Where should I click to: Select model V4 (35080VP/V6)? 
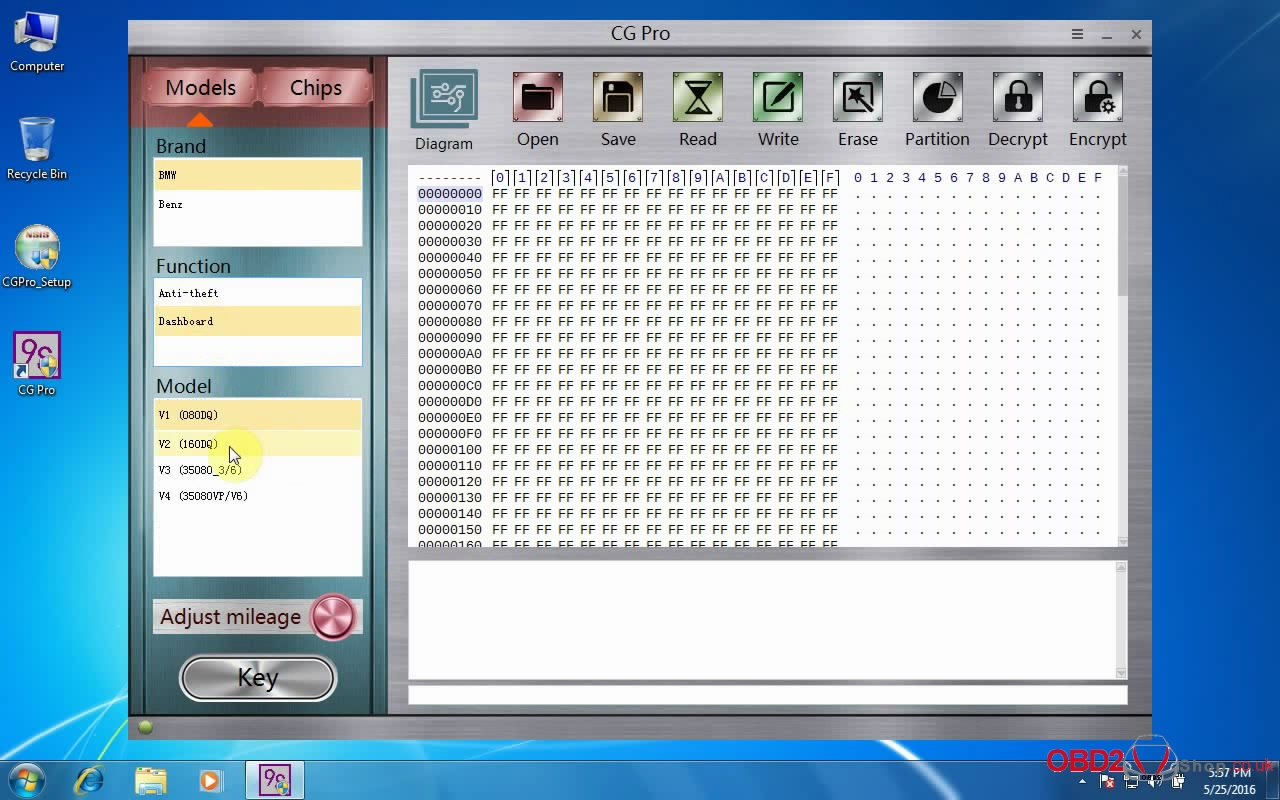203,496
